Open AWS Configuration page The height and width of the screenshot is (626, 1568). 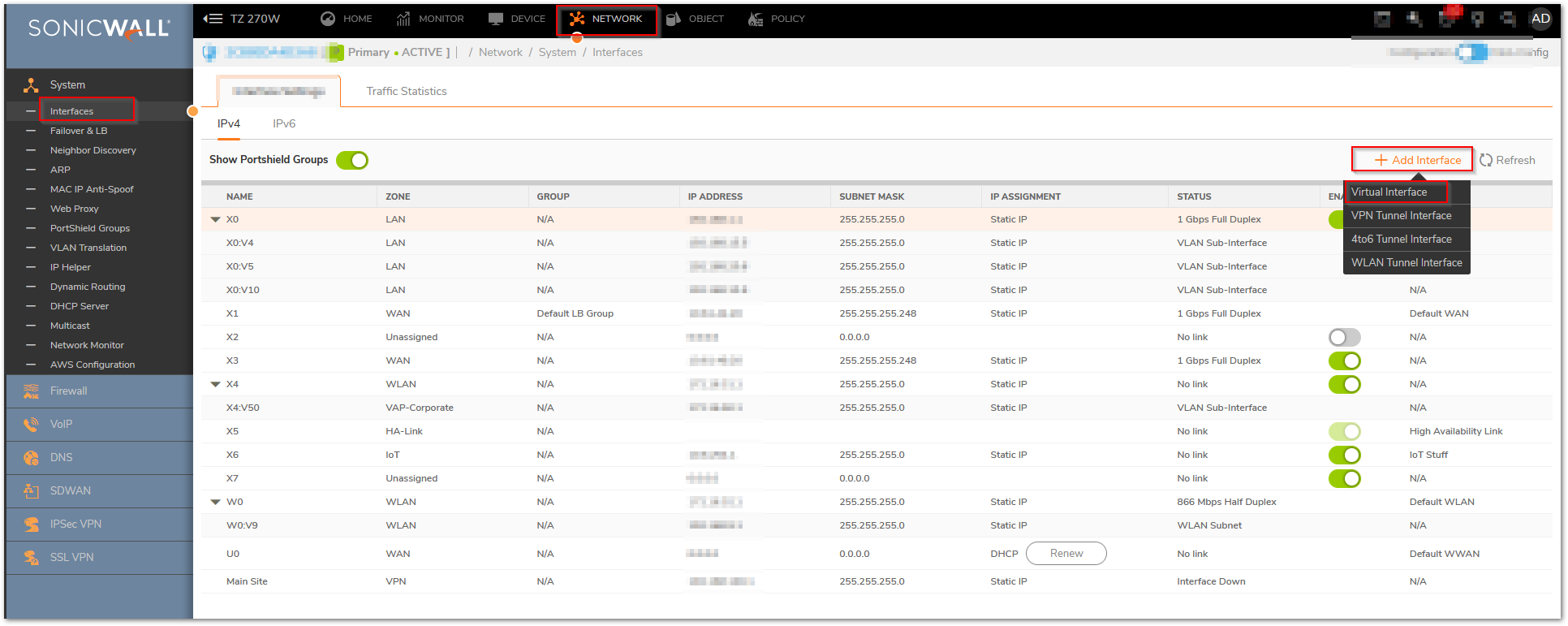click(x=92, y=365)
